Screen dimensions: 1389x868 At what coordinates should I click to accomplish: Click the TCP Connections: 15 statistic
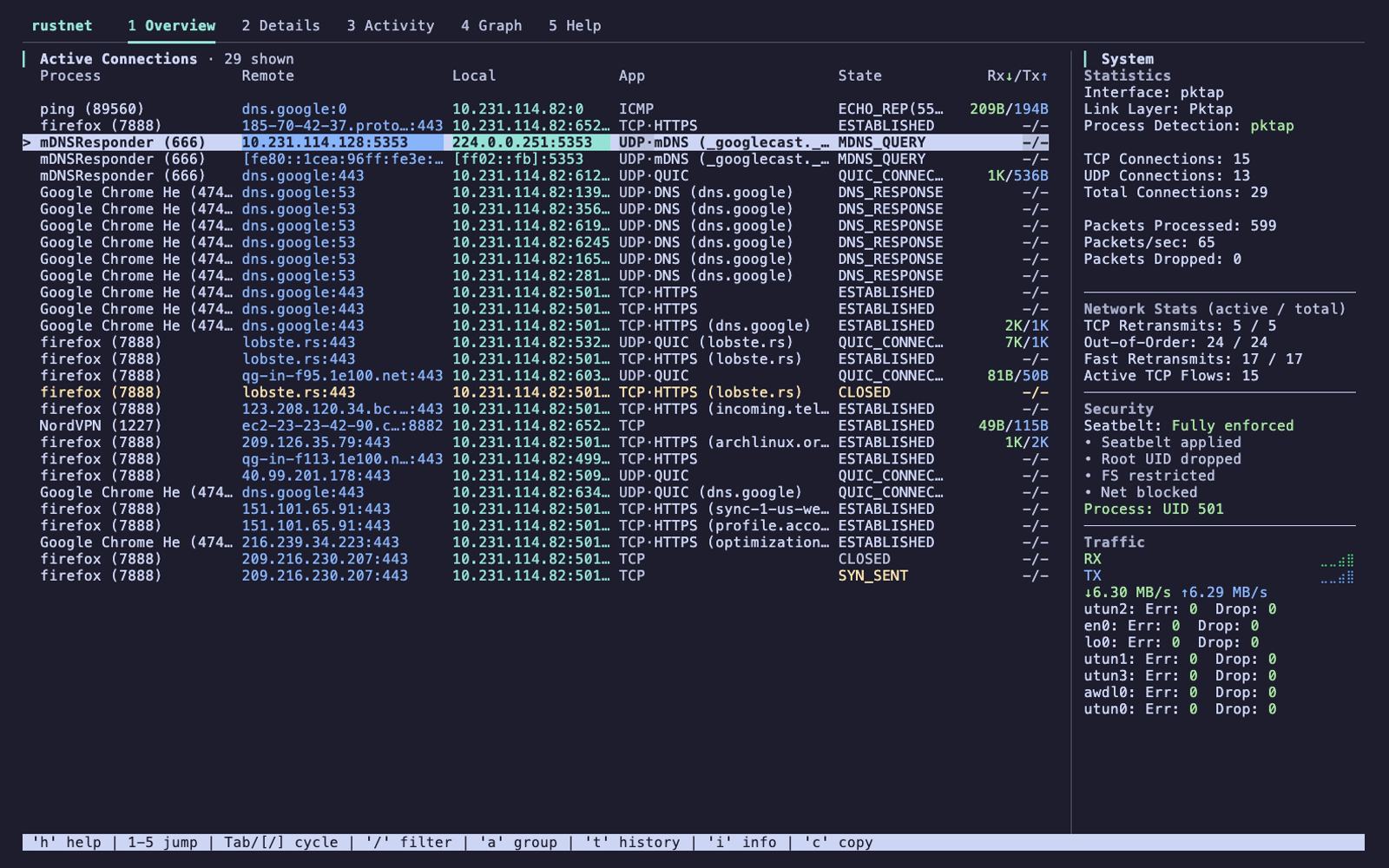(1167, 159)
